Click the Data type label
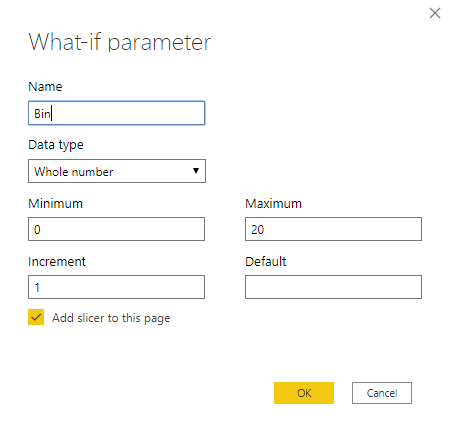Image resolution: width=449 pixels, height=432 pixels. point(56,145)
